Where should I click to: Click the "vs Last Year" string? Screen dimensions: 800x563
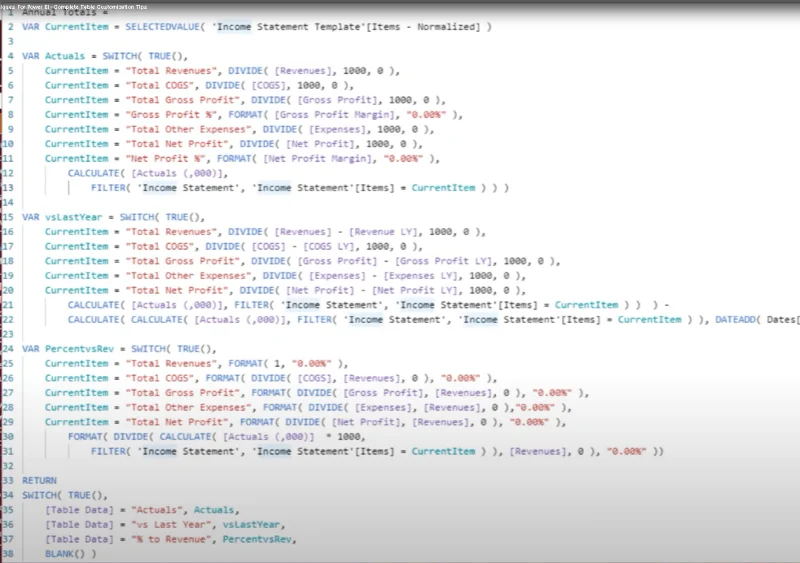[171, 524]
